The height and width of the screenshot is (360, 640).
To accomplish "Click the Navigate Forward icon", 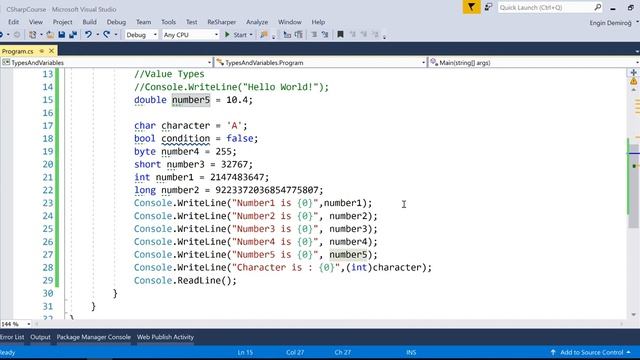I will point(17,35).
